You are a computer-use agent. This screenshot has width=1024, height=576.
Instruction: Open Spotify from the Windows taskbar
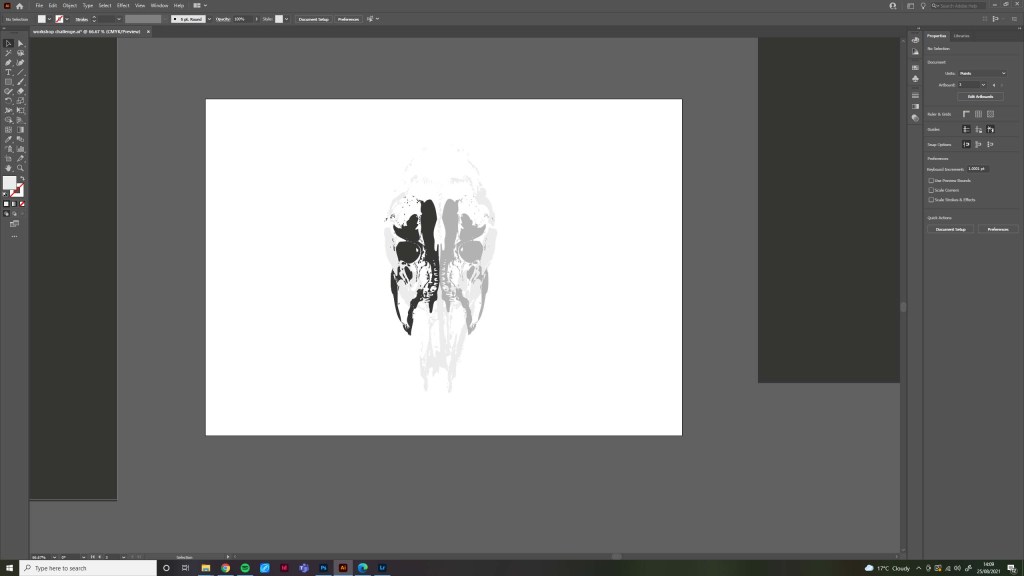click(245, 568)
